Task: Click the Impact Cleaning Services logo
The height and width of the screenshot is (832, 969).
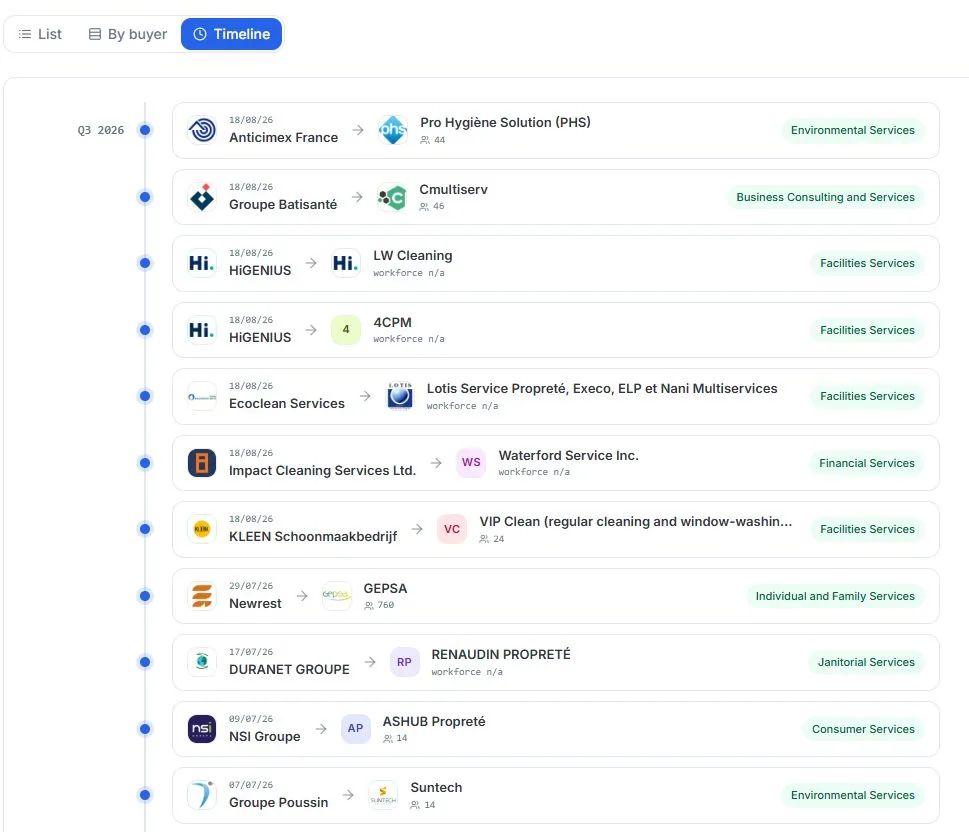Action: [202, 463]
